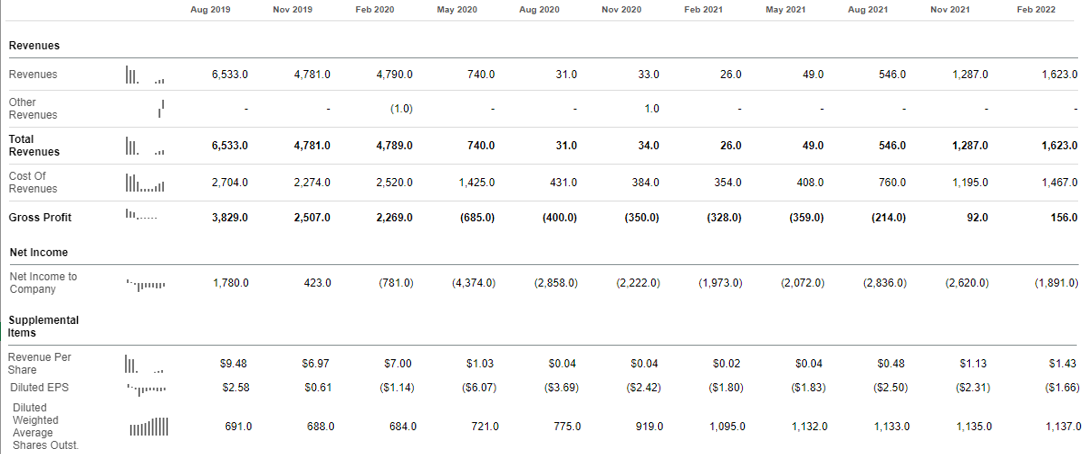This screenshot has height=454, width=1091.
Task: Click the Nov 2020 column header
Action: point(621,9)
